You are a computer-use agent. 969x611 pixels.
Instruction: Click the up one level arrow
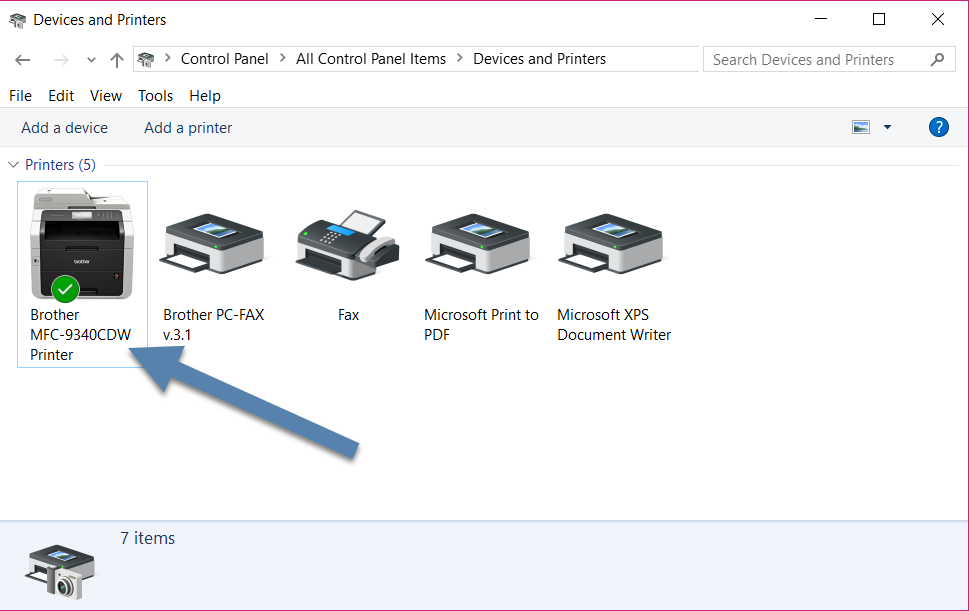[116, 59]
